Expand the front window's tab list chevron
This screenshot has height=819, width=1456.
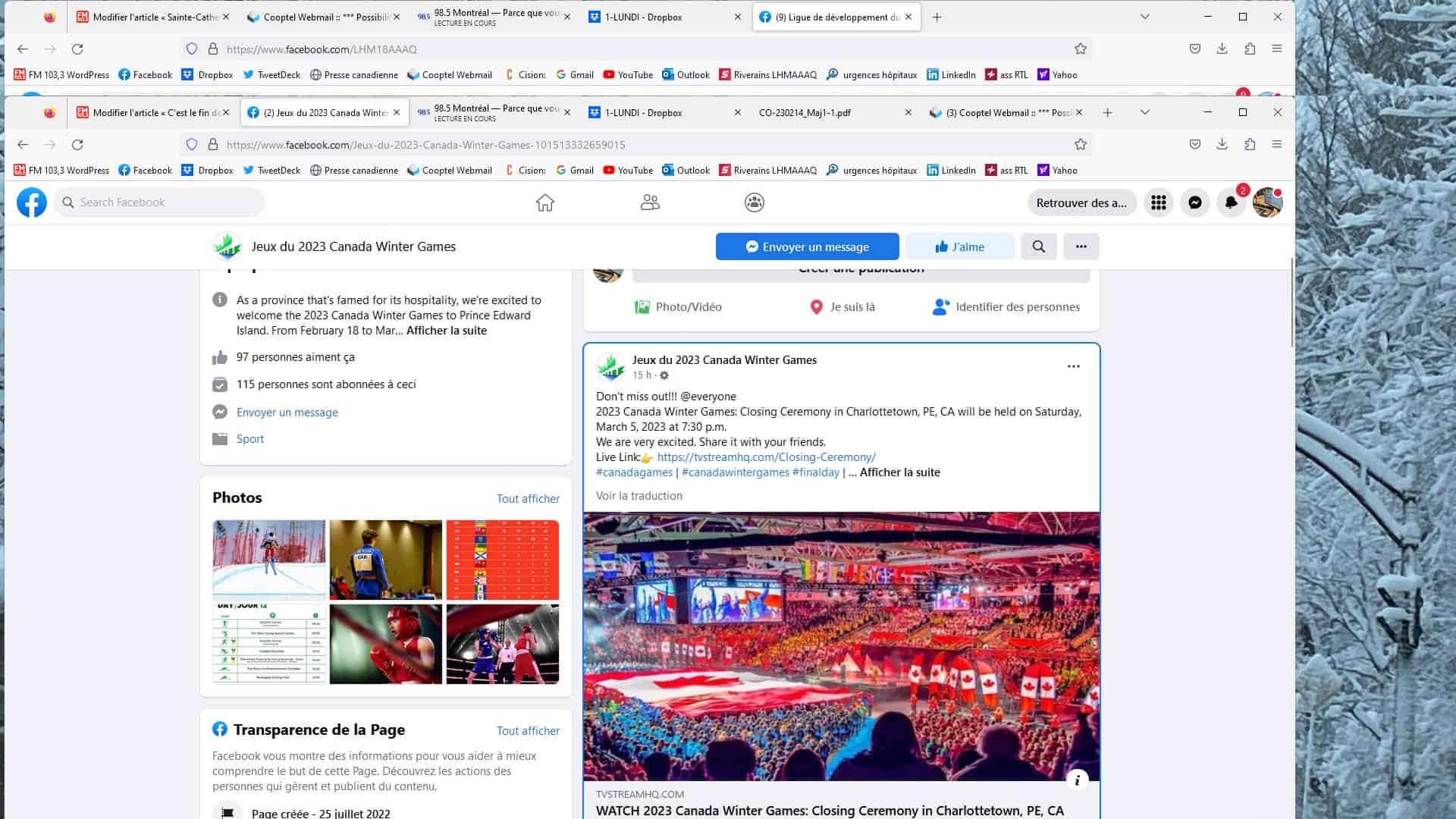(x=1144, y=112)
